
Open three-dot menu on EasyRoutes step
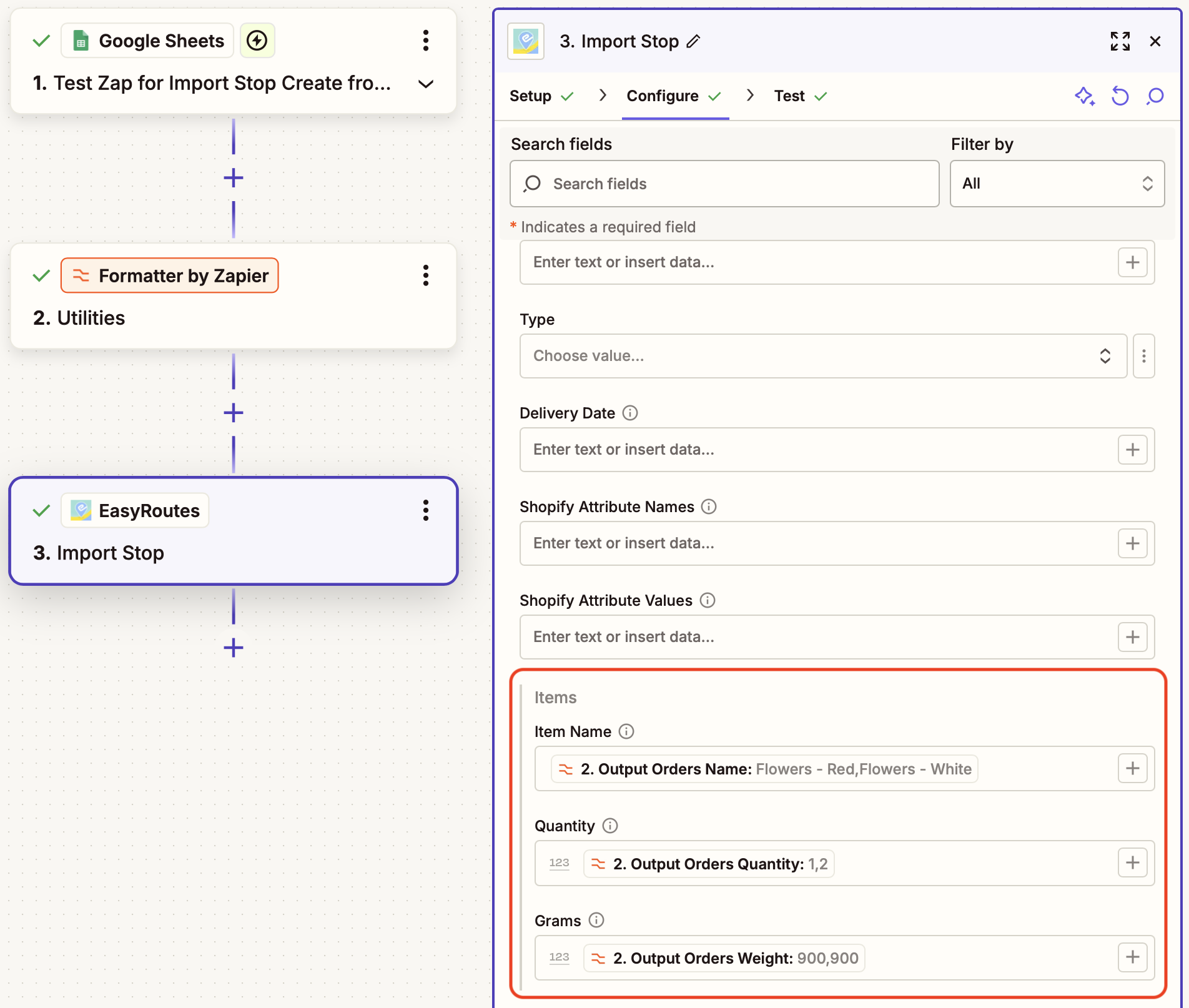click(426, 510)
